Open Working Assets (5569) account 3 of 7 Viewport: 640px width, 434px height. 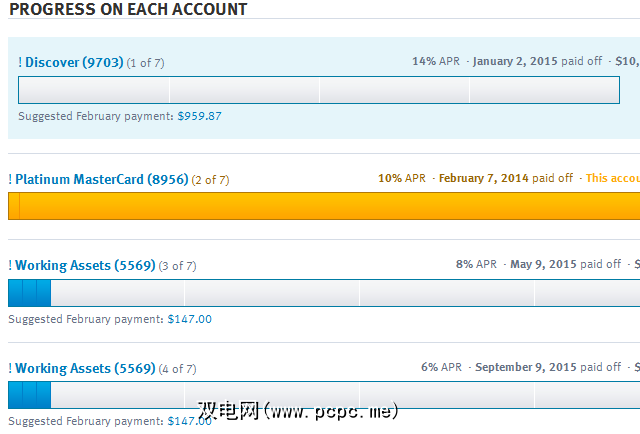point(85,265)
